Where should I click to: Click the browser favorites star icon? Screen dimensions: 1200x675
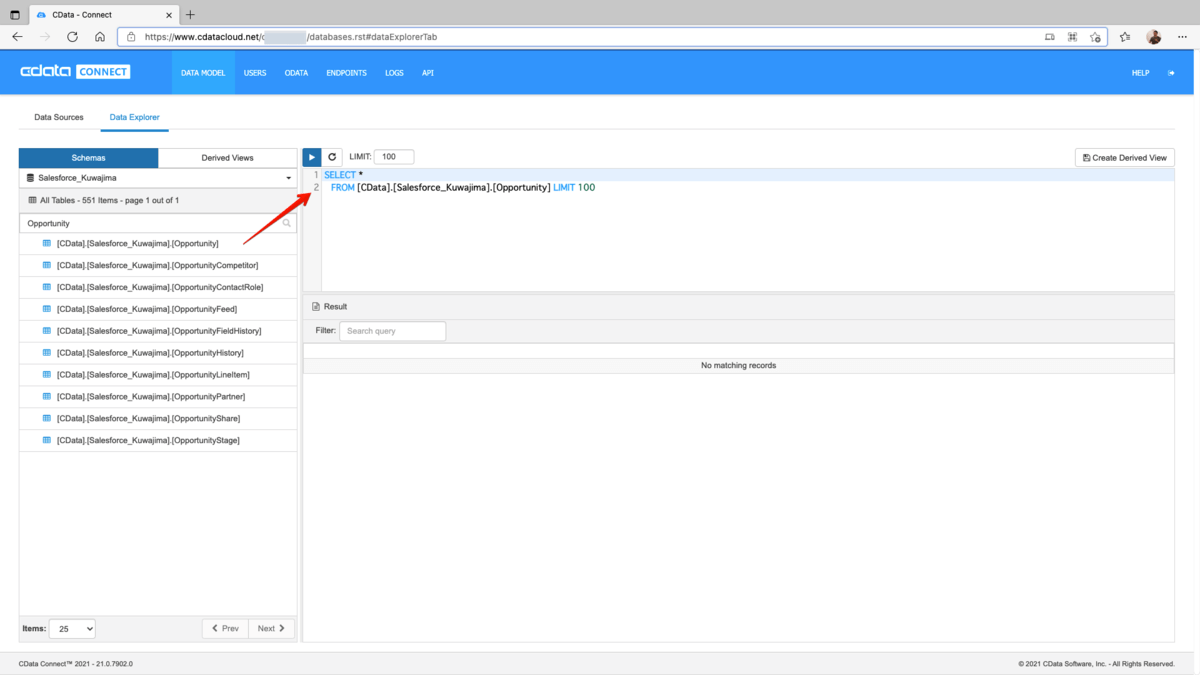tap(1125, 37)
